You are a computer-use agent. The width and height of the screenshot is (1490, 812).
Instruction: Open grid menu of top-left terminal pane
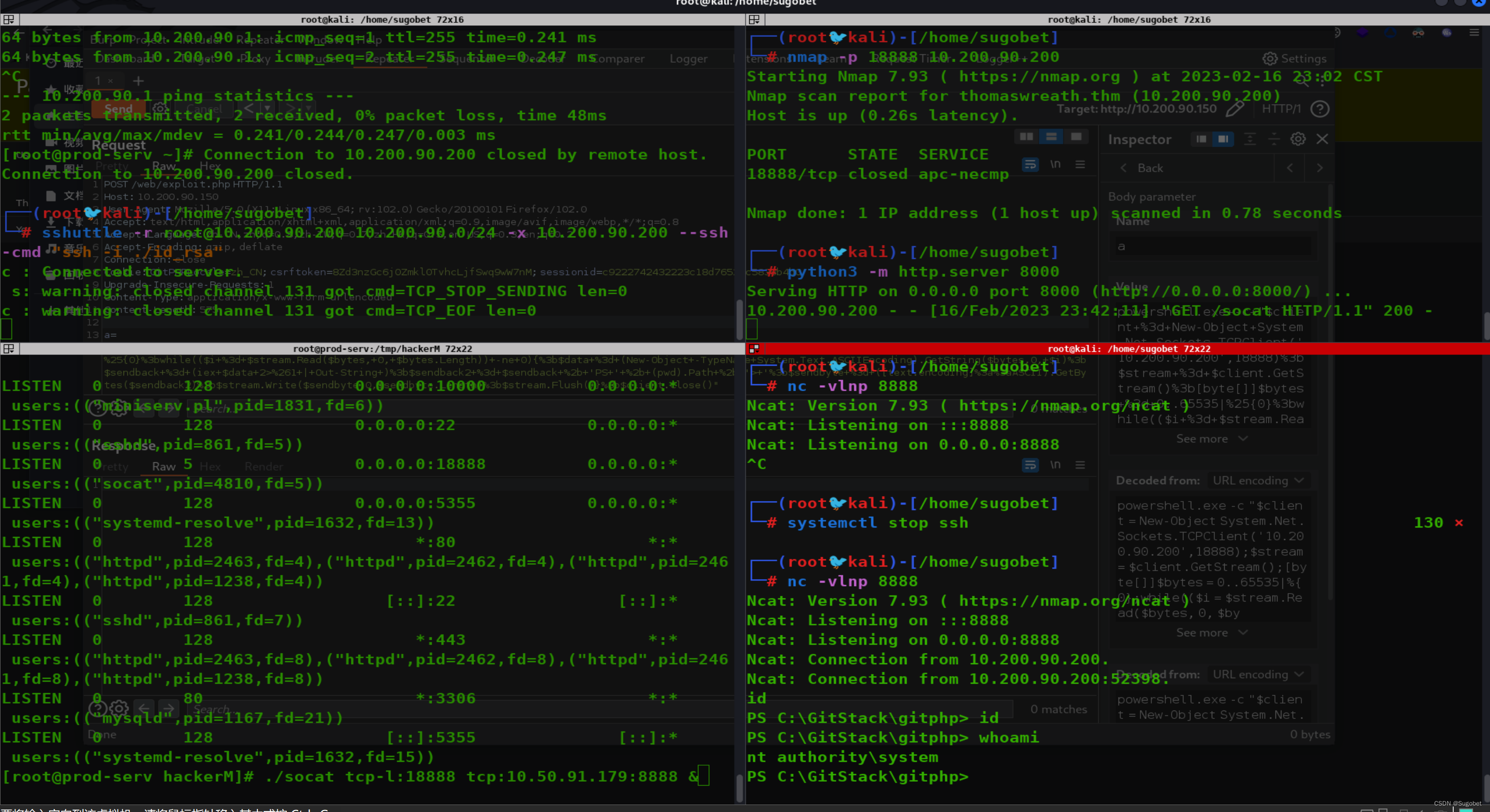tap(8, 19)
